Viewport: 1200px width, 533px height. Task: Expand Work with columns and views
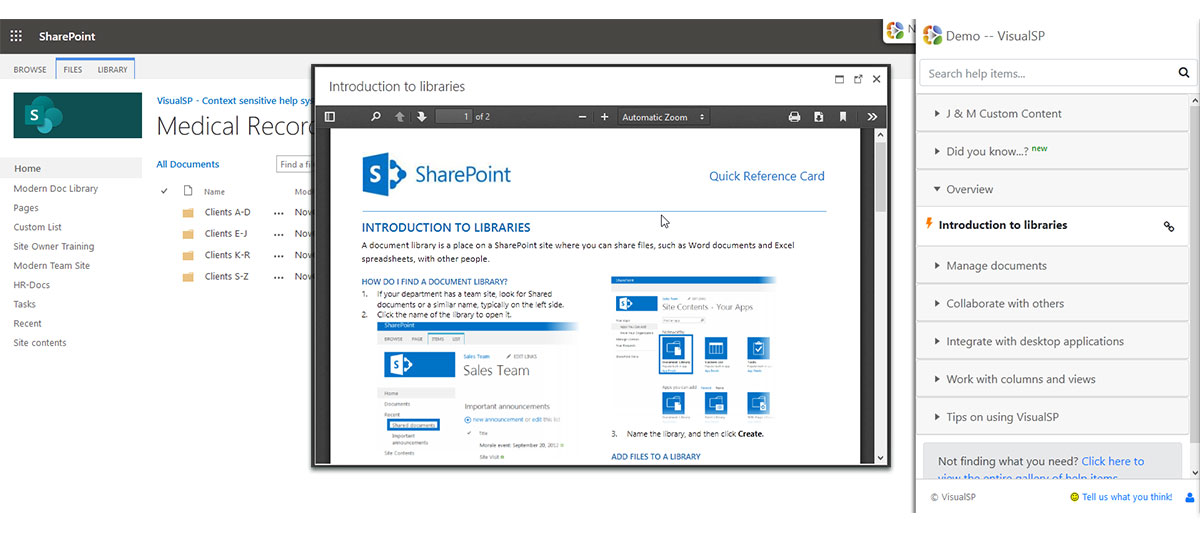[1053, 379]
